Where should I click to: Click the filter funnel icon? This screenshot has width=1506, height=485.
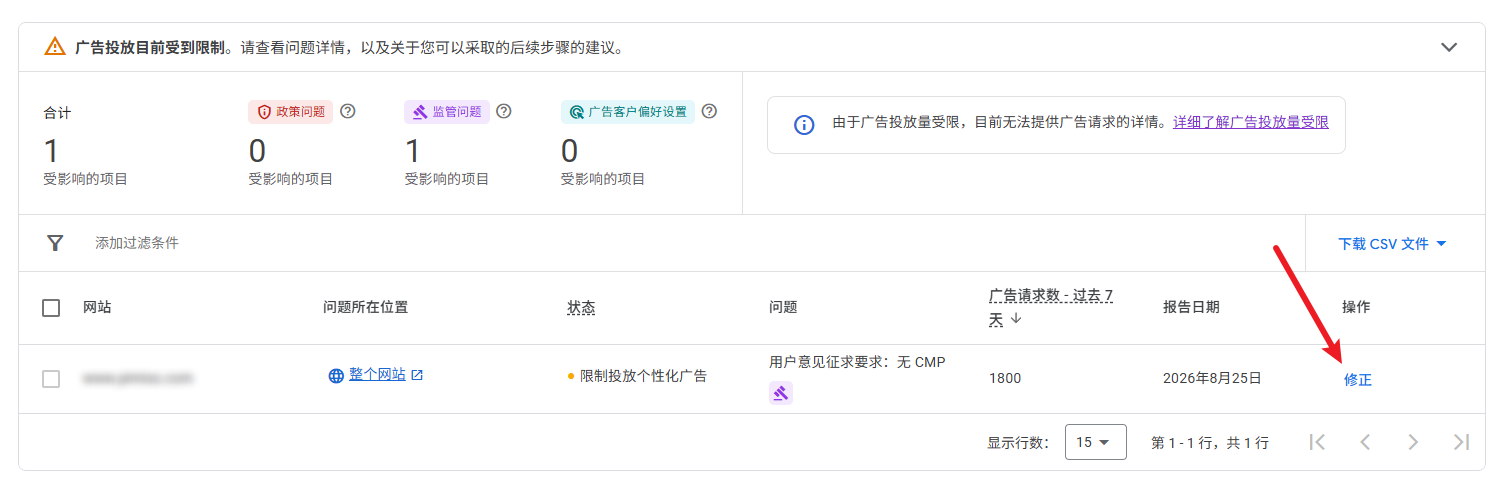click(x=56, y=243)
